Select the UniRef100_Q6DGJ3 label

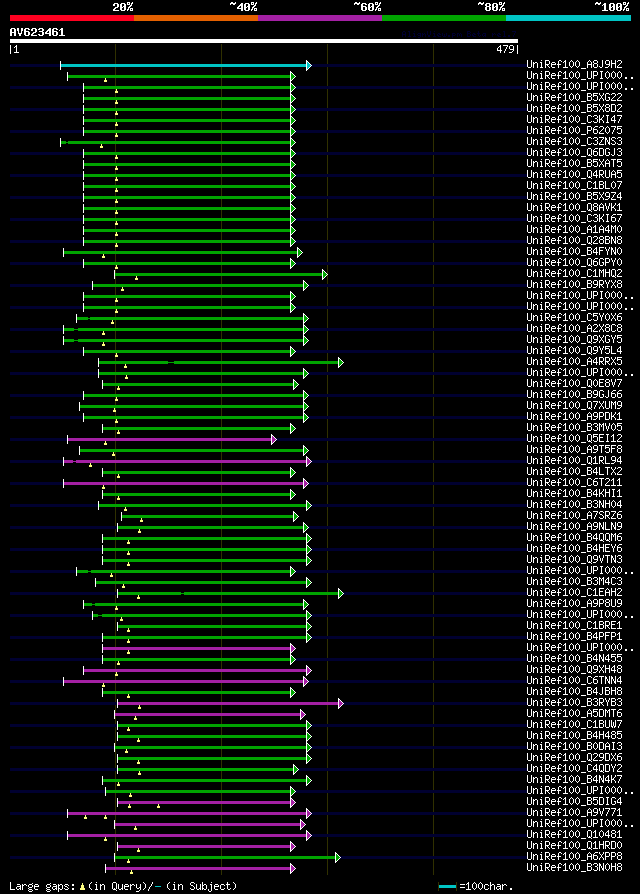[574, 152]
